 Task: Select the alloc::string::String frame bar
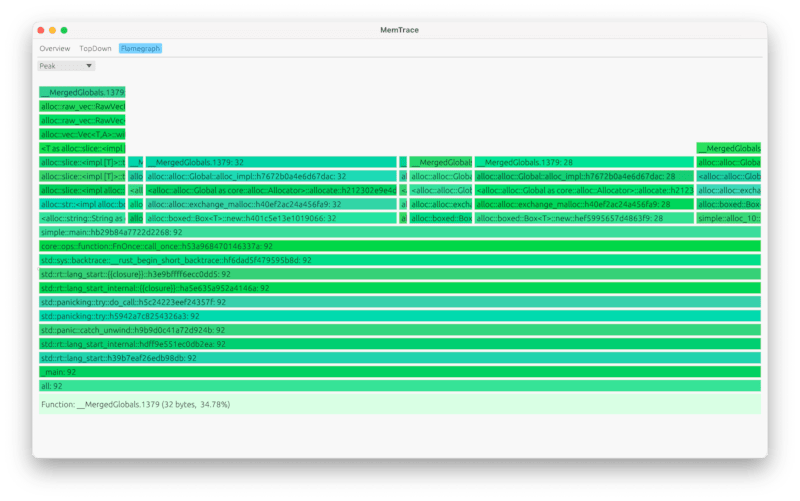82,217
